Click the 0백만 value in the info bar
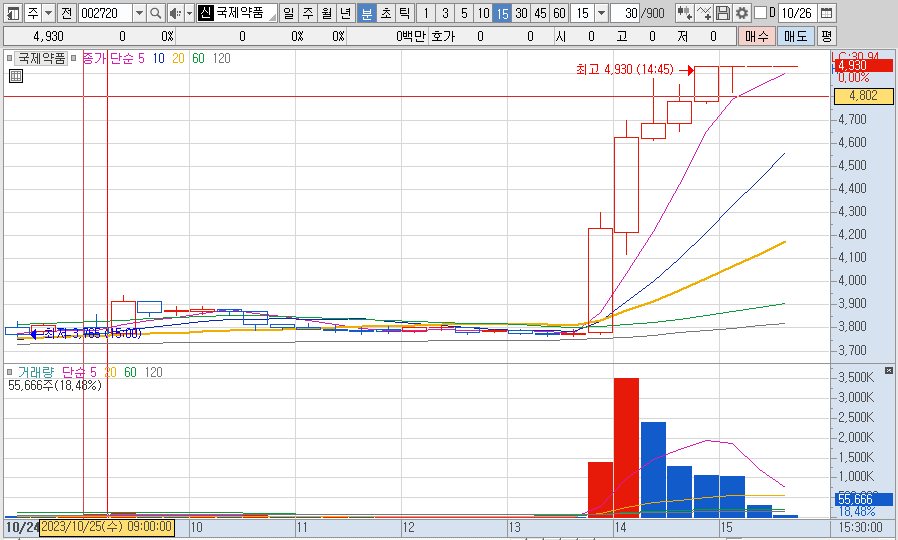Image resolution: width=898 pixels, height=540 pixels. click(411, 37)
